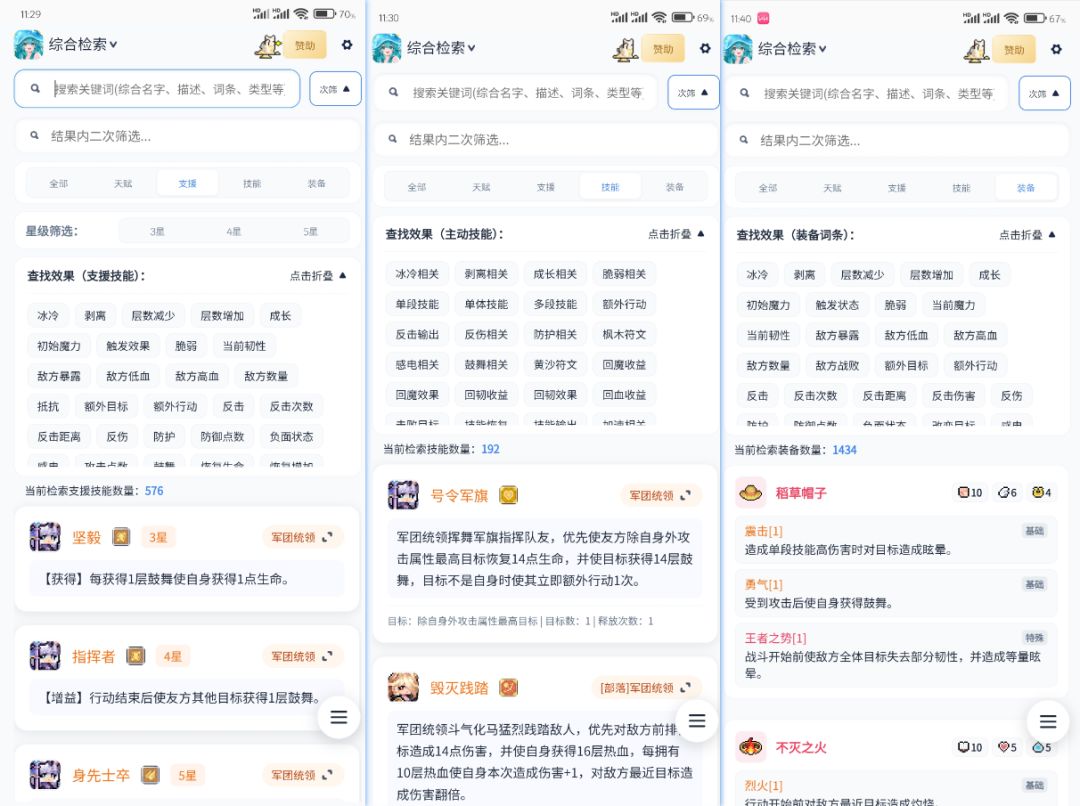Collapse the 查找效果（支援技能） panel via 点击折叠
The image size is (1080, 806).
coord(318,276)
